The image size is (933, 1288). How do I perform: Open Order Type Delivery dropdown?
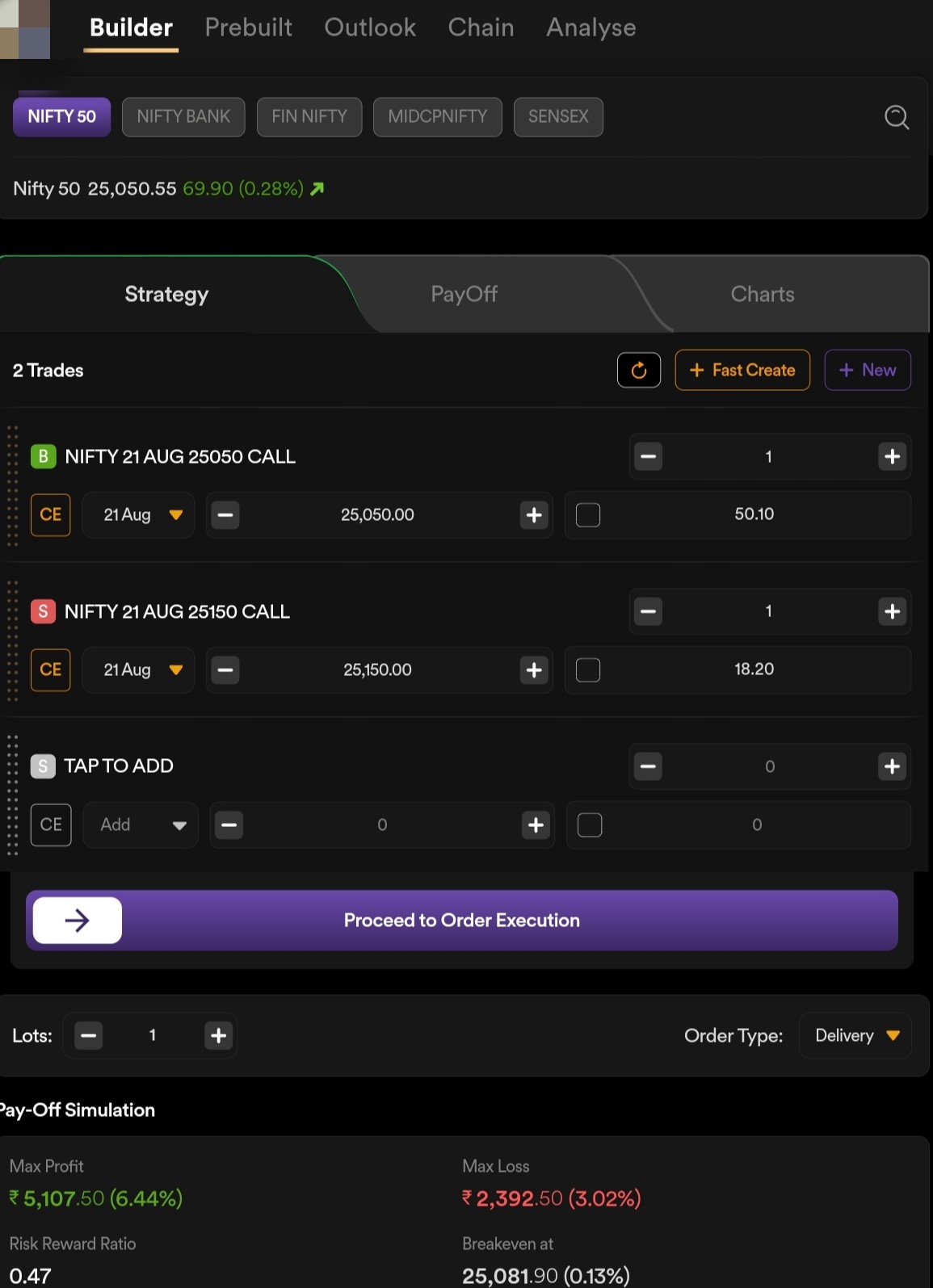click(x=855, y=1035)
